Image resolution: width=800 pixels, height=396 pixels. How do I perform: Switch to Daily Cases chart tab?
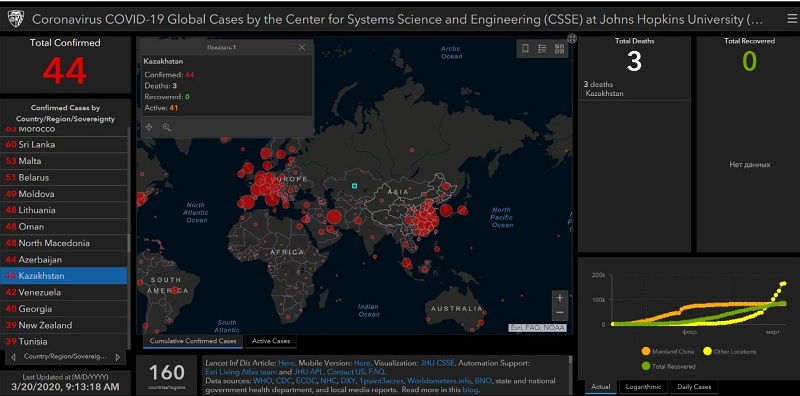click(694, 387)
